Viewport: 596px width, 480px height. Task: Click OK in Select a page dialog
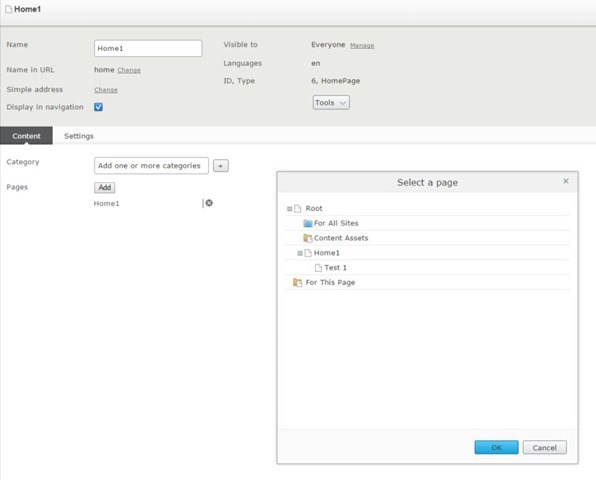(x=496, y=447)
